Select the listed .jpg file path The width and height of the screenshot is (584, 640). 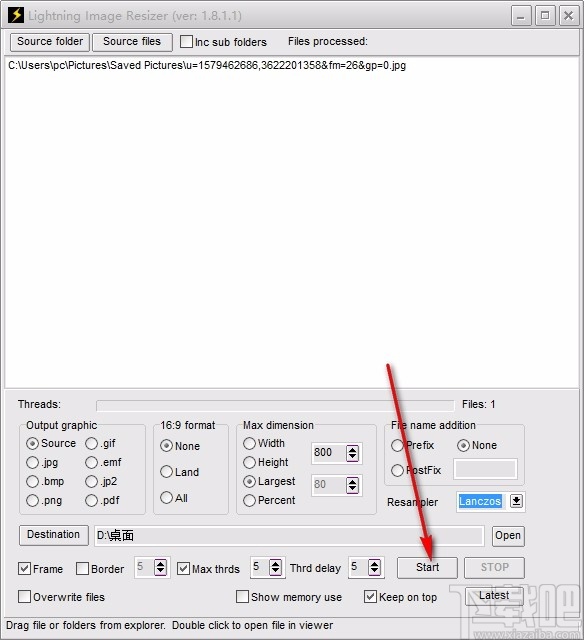click(x=207, y=65)
